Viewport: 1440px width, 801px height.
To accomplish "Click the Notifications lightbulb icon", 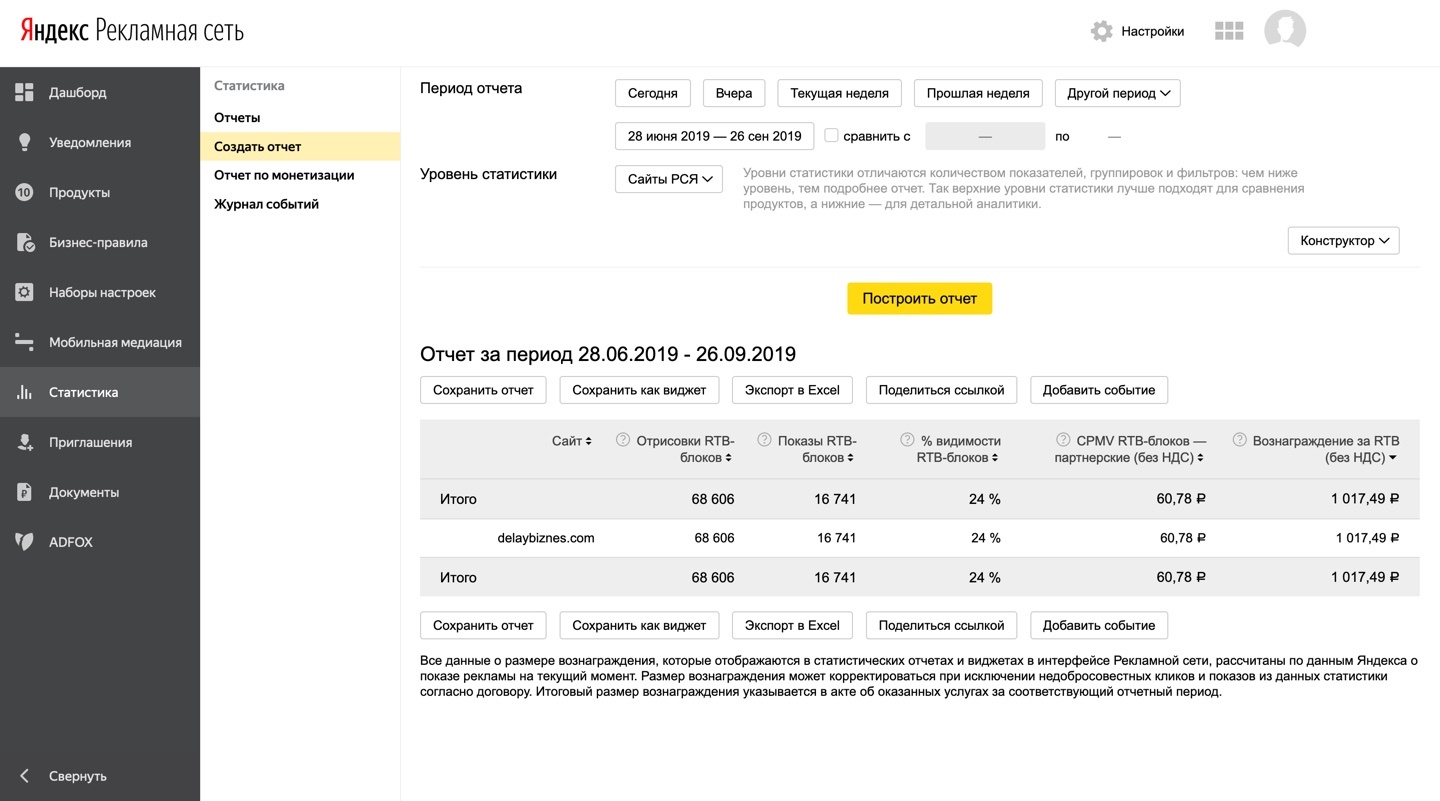I will [25, 142].
